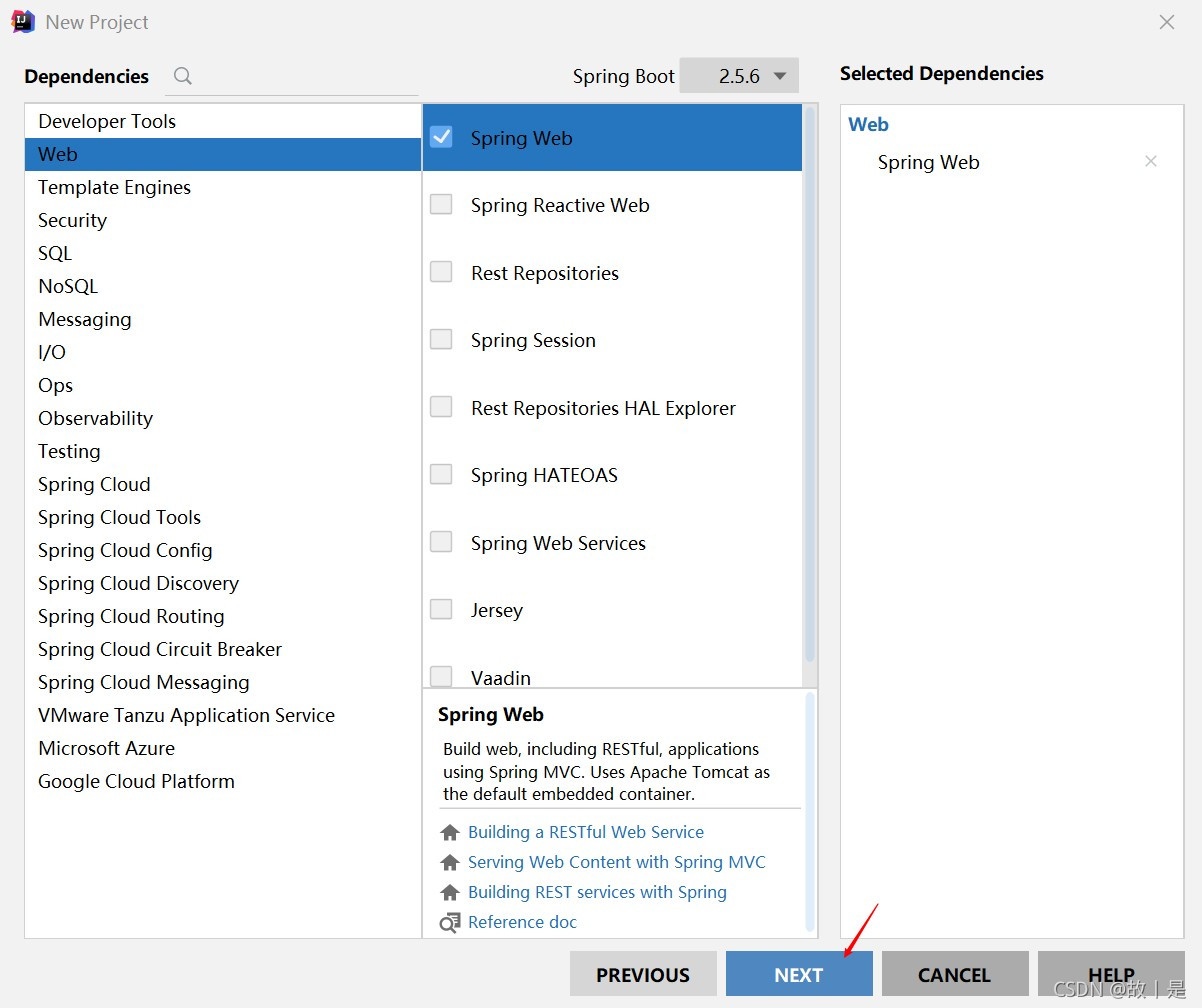Click Spring Web in Selected Dependencies list

[x=929, y=162]
